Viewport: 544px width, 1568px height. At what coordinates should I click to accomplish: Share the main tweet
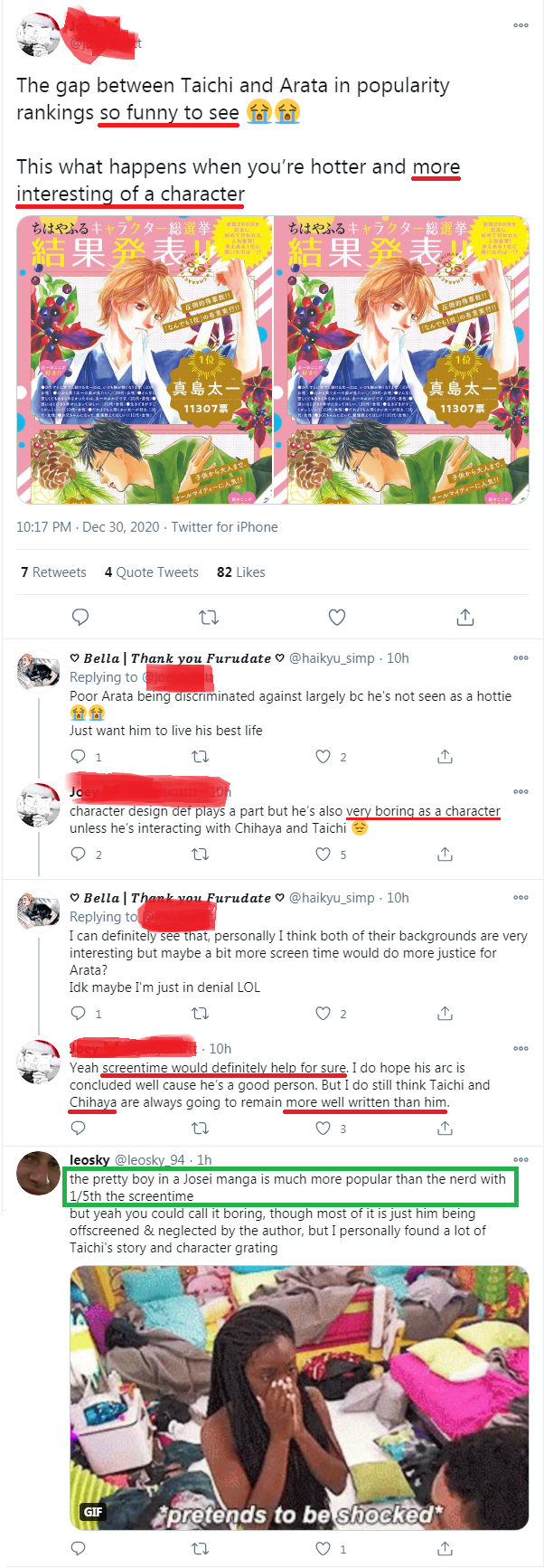click(x=465, y=618)
